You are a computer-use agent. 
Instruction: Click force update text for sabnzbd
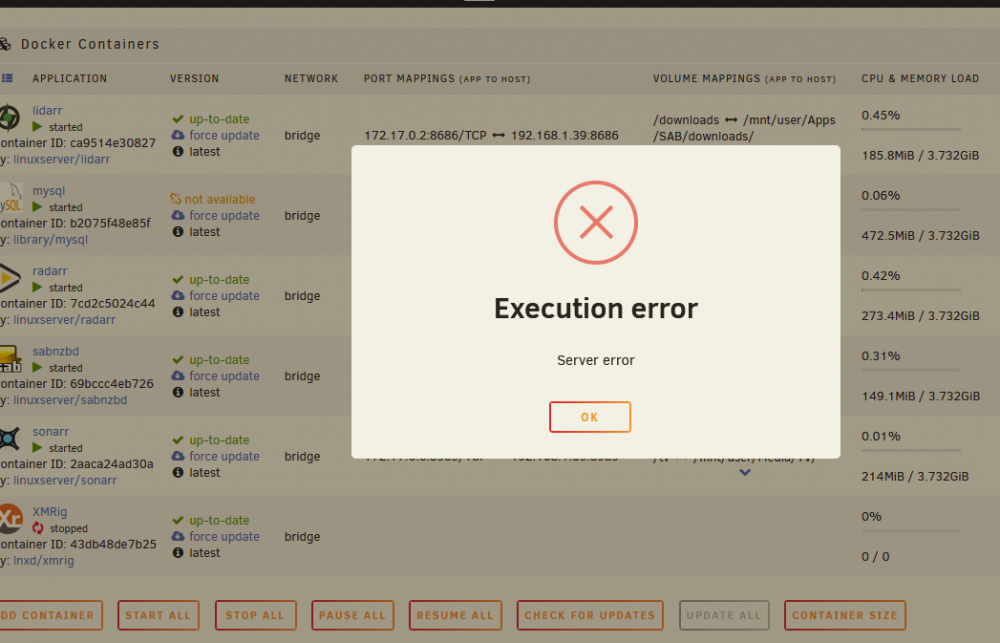(224, 376)
